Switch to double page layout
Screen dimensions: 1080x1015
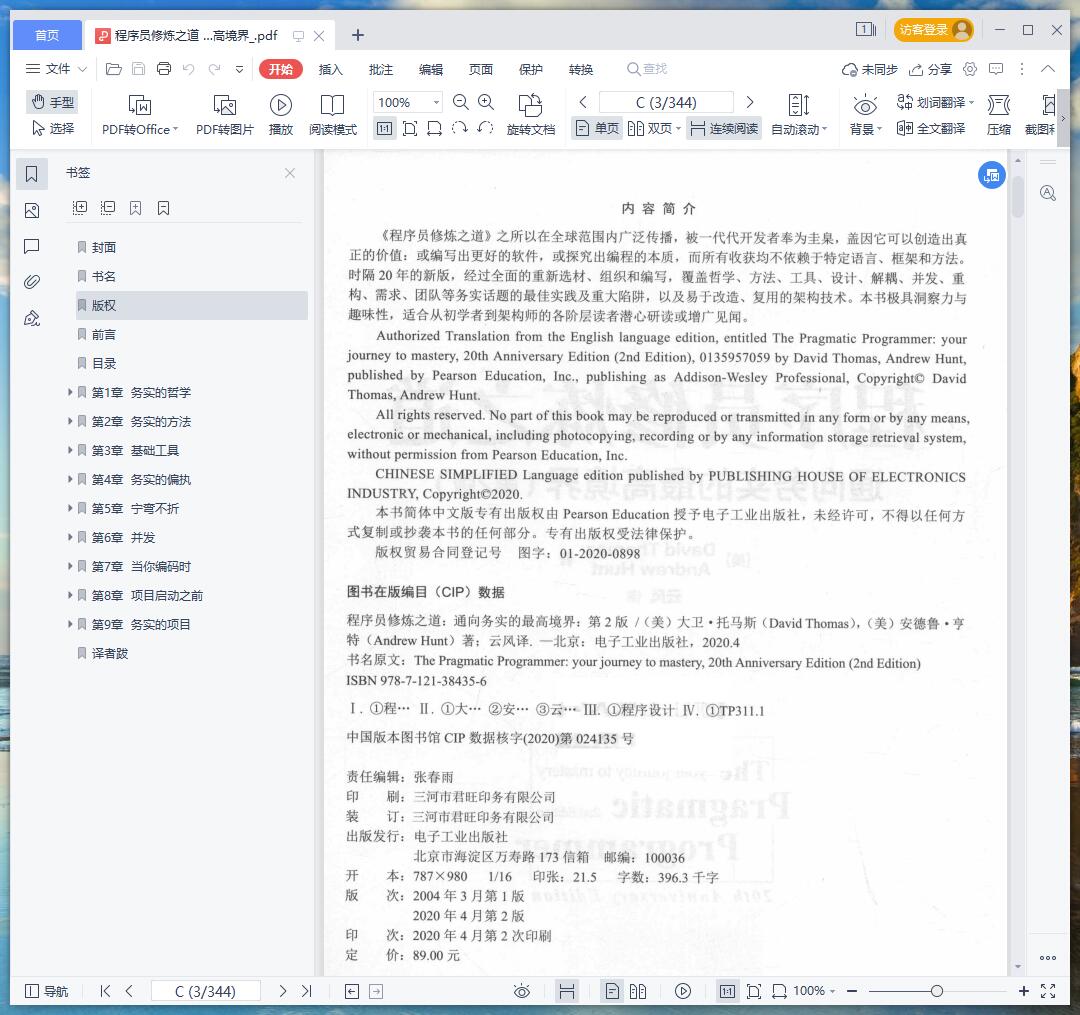pos(654,128)
